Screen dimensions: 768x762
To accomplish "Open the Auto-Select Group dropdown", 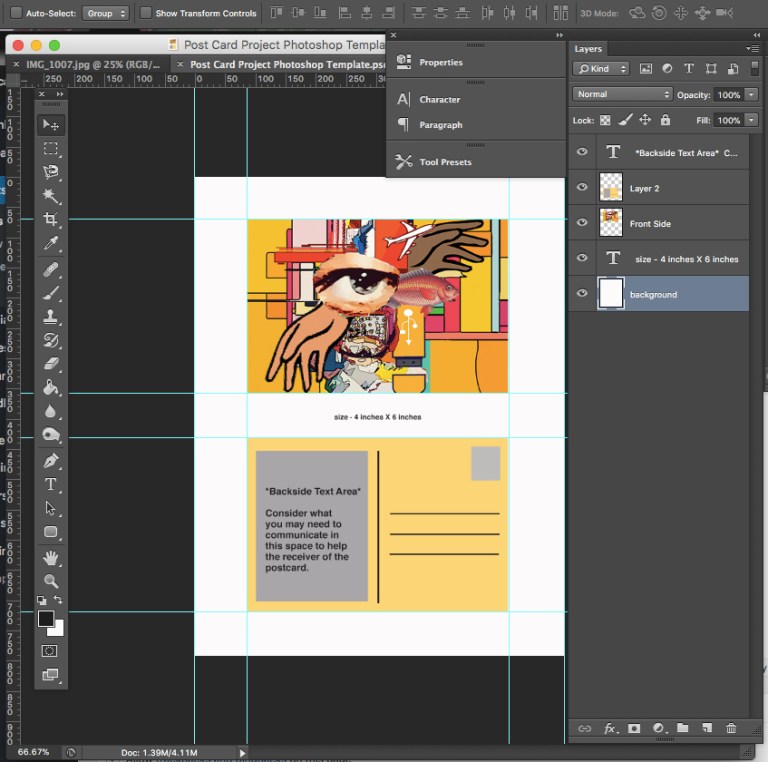I will click(106, 13).
